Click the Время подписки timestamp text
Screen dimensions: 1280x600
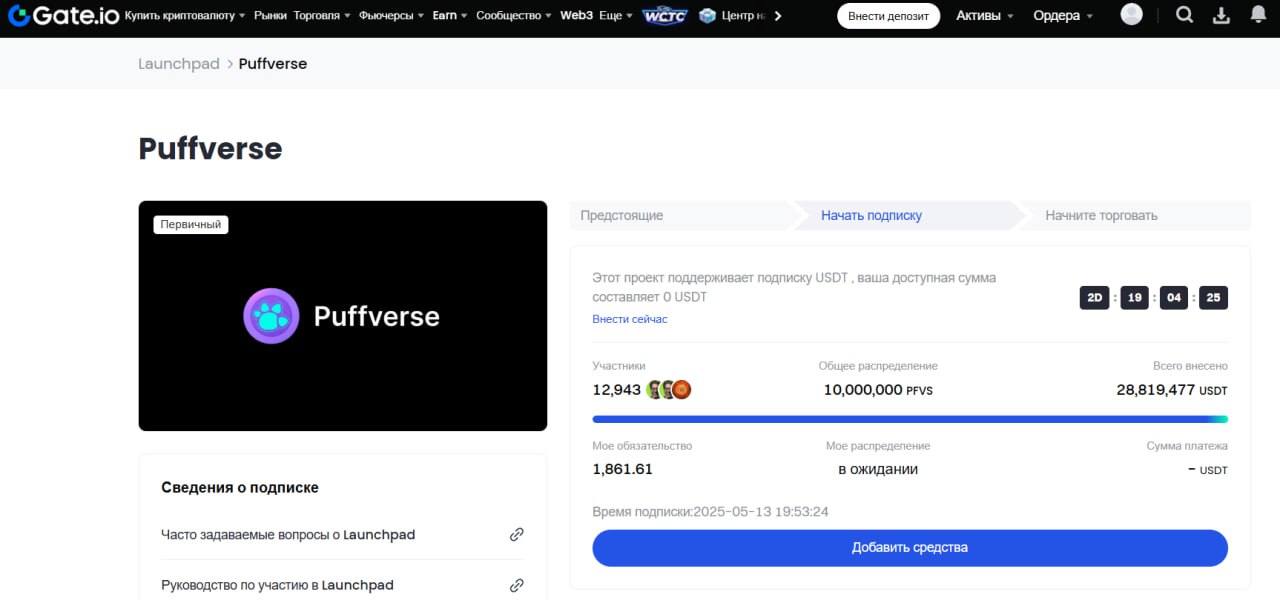coord(710,511)
